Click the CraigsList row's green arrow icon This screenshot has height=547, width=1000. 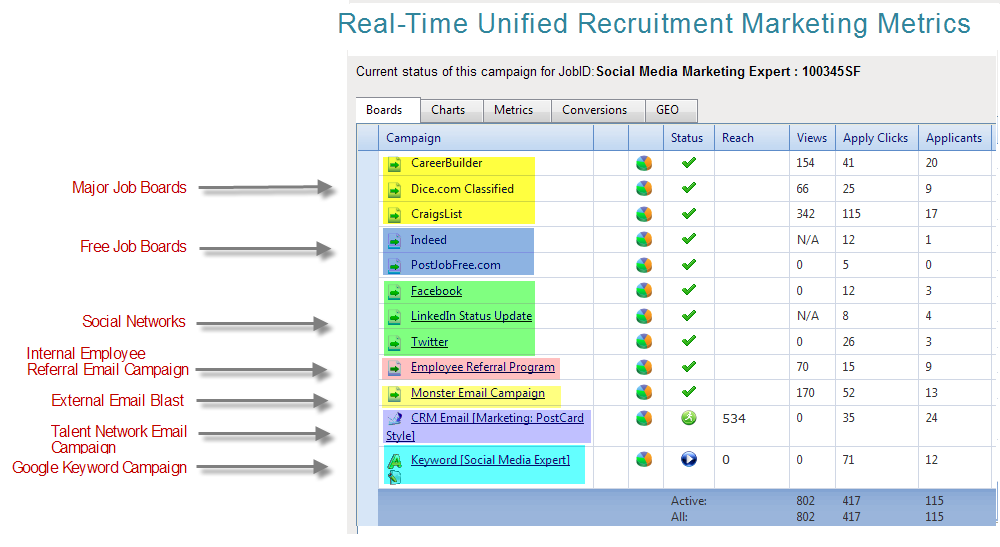(x=395, y=215)
